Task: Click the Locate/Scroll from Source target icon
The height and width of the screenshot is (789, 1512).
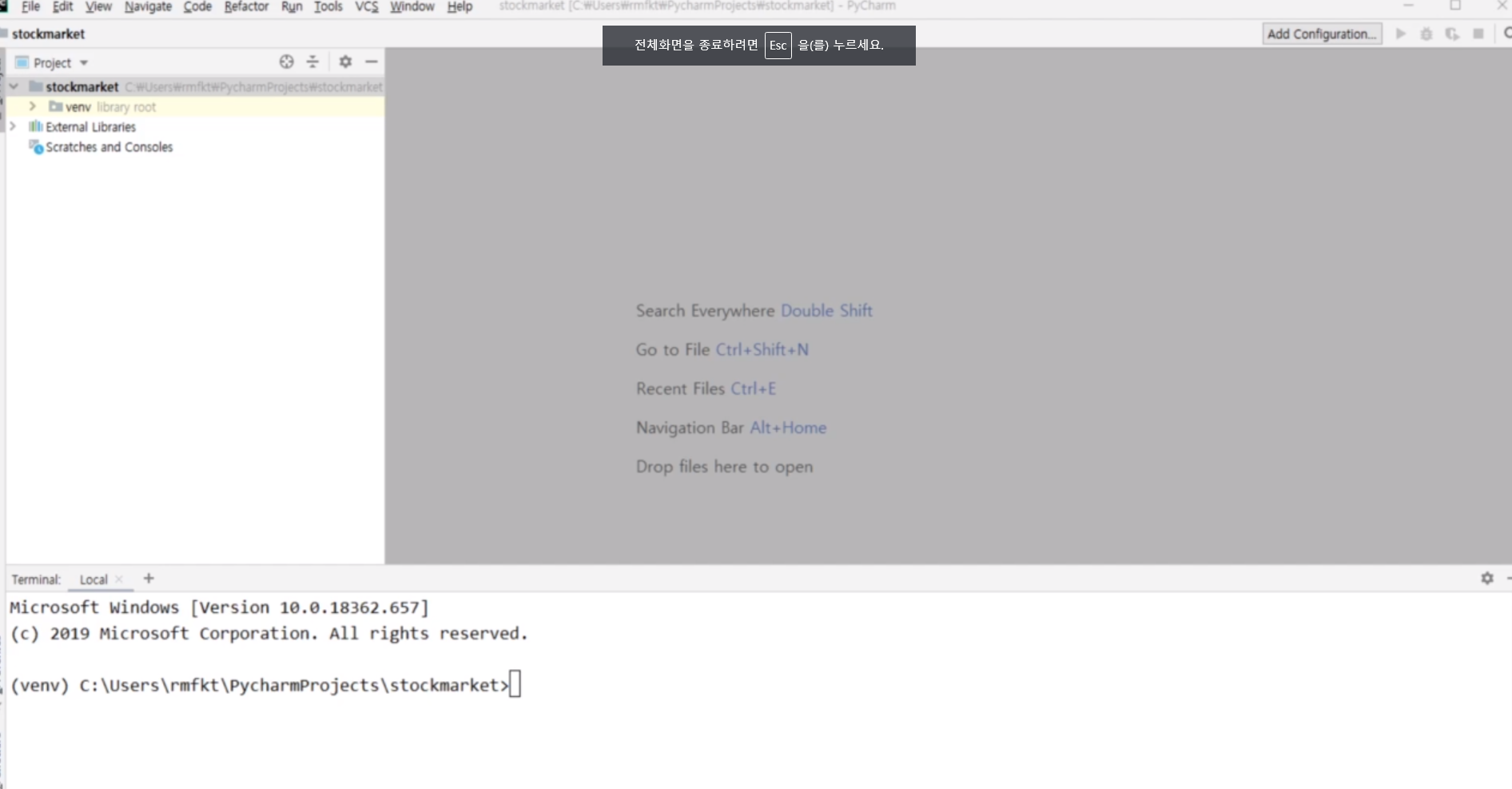Action: (x=286, y=62)
